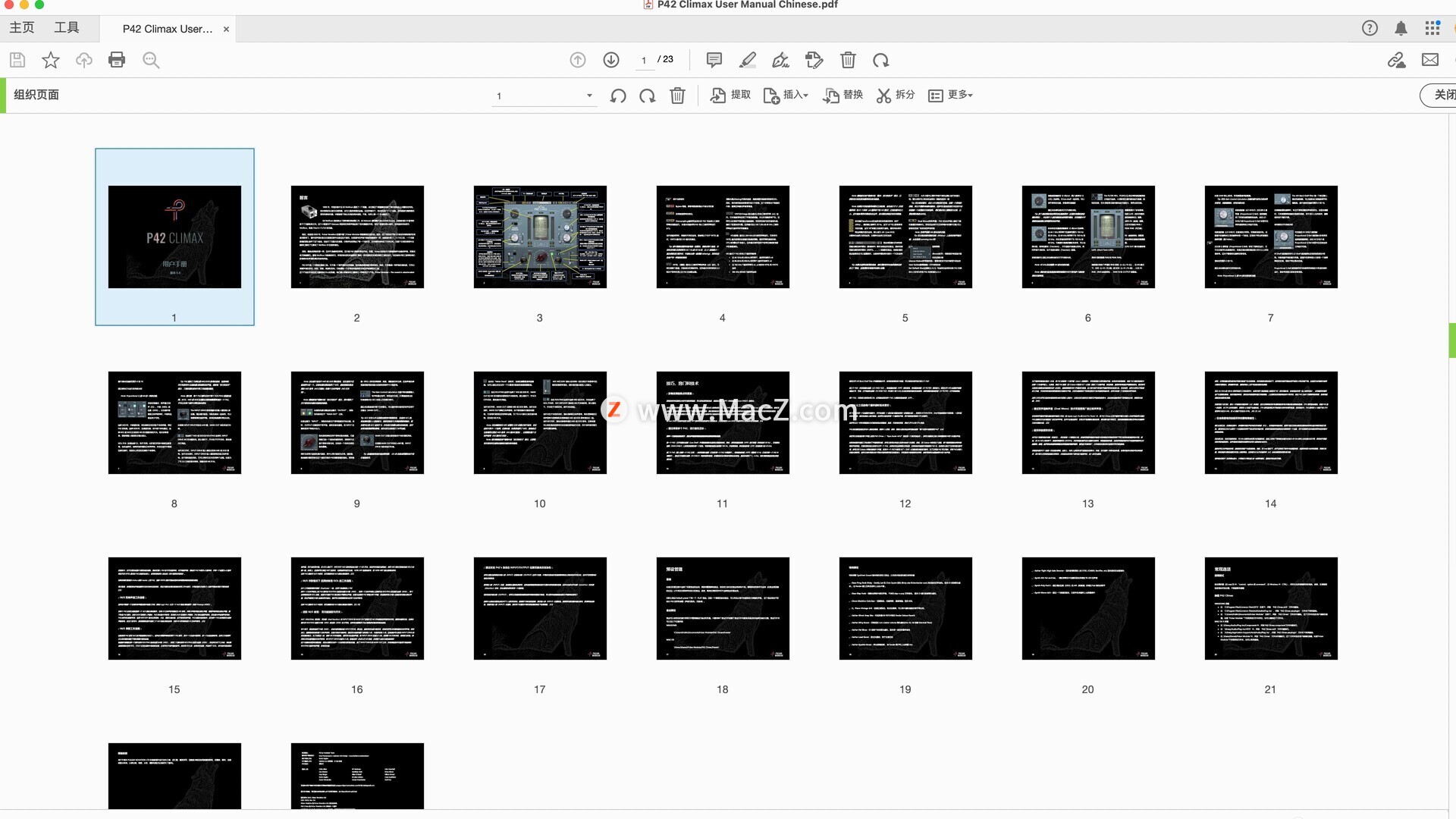Click the green vertical scrollbar handle
1456x819 pixels.
(1452, 340)
